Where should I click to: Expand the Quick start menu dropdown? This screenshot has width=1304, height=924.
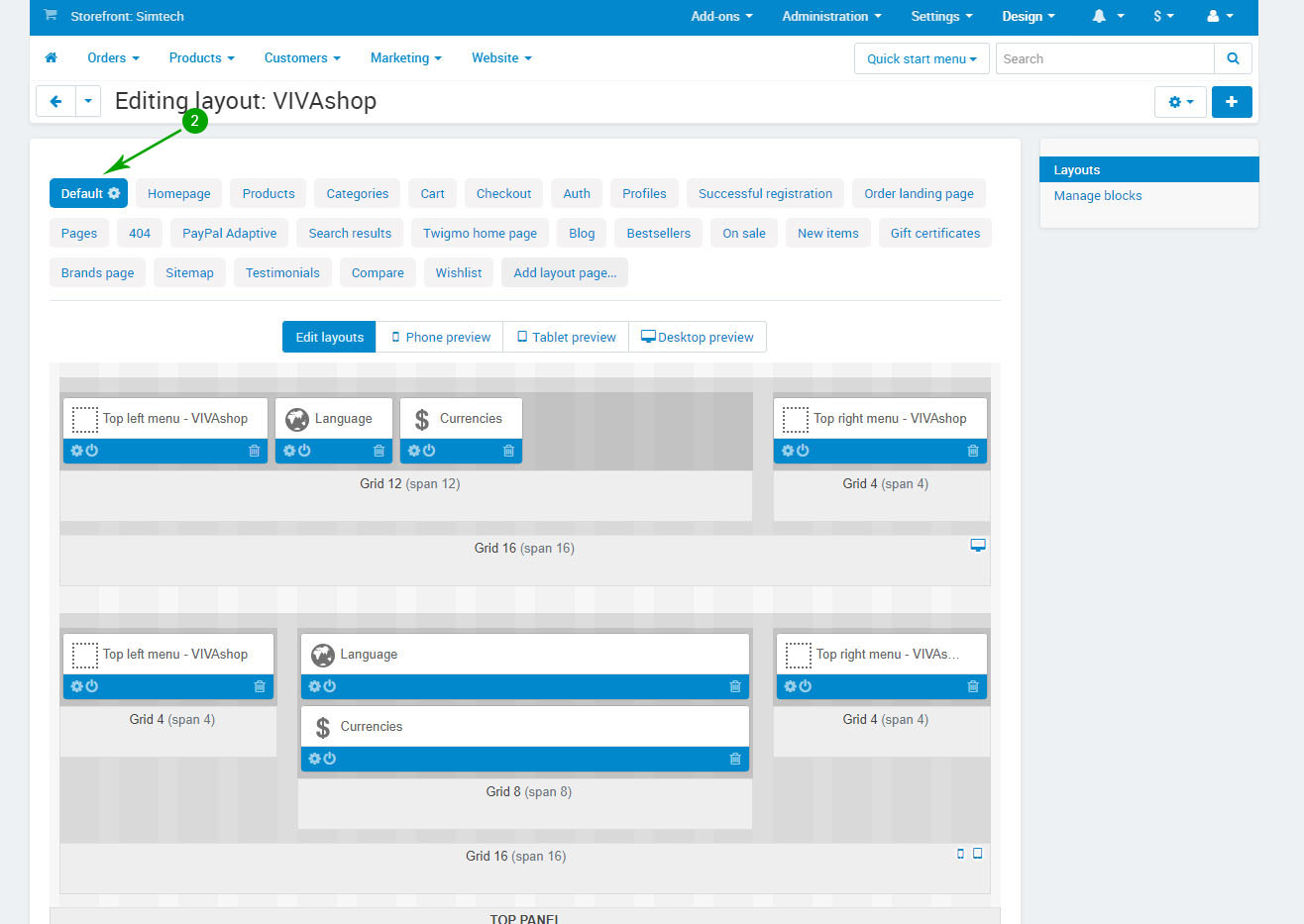pyautogui.click(x=922, y=58)
